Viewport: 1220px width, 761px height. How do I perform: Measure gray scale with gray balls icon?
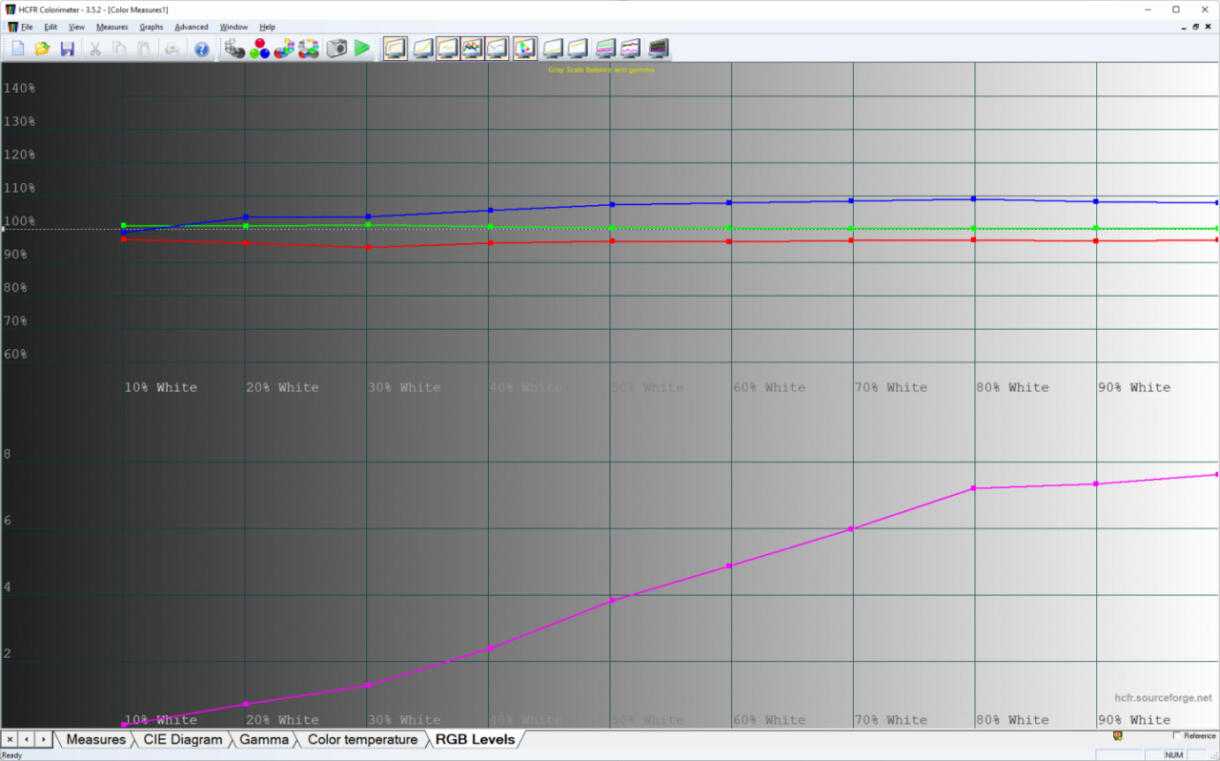[x=235, y=48]
